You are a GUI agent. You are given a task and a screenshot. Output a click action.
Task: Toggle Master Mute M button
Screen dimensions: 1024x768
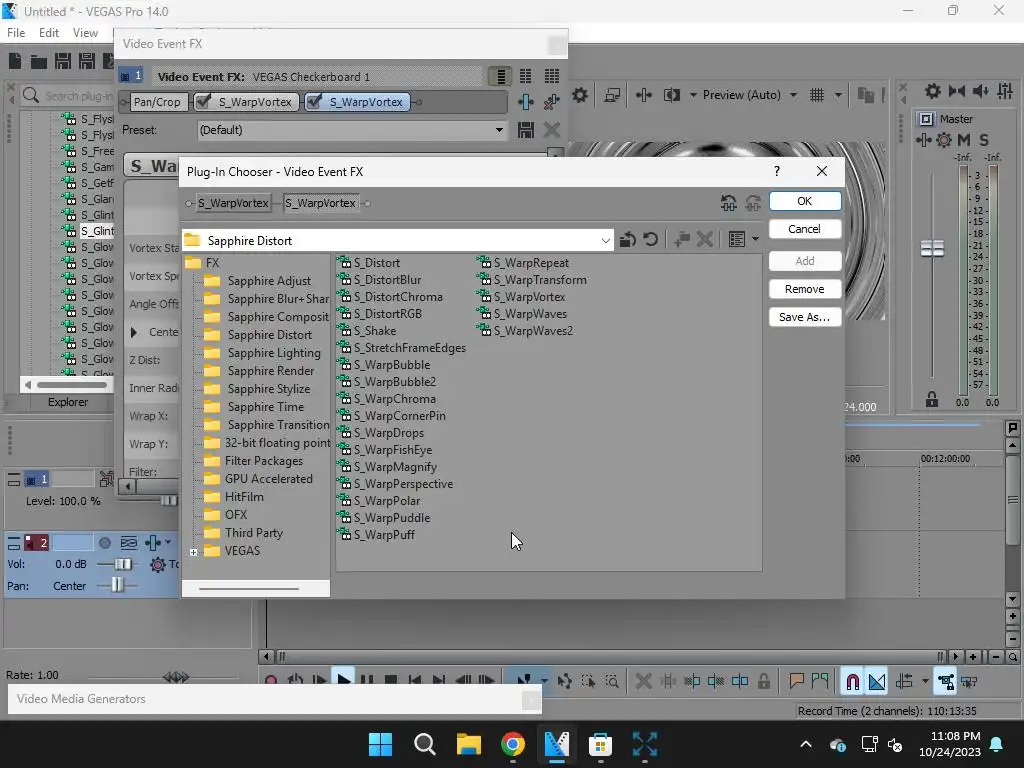(x=964, y=140)
